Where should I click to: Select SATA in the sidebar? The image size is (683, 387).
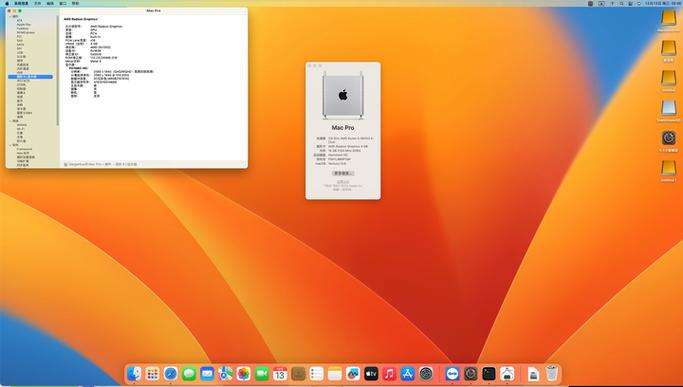(20, 44)
